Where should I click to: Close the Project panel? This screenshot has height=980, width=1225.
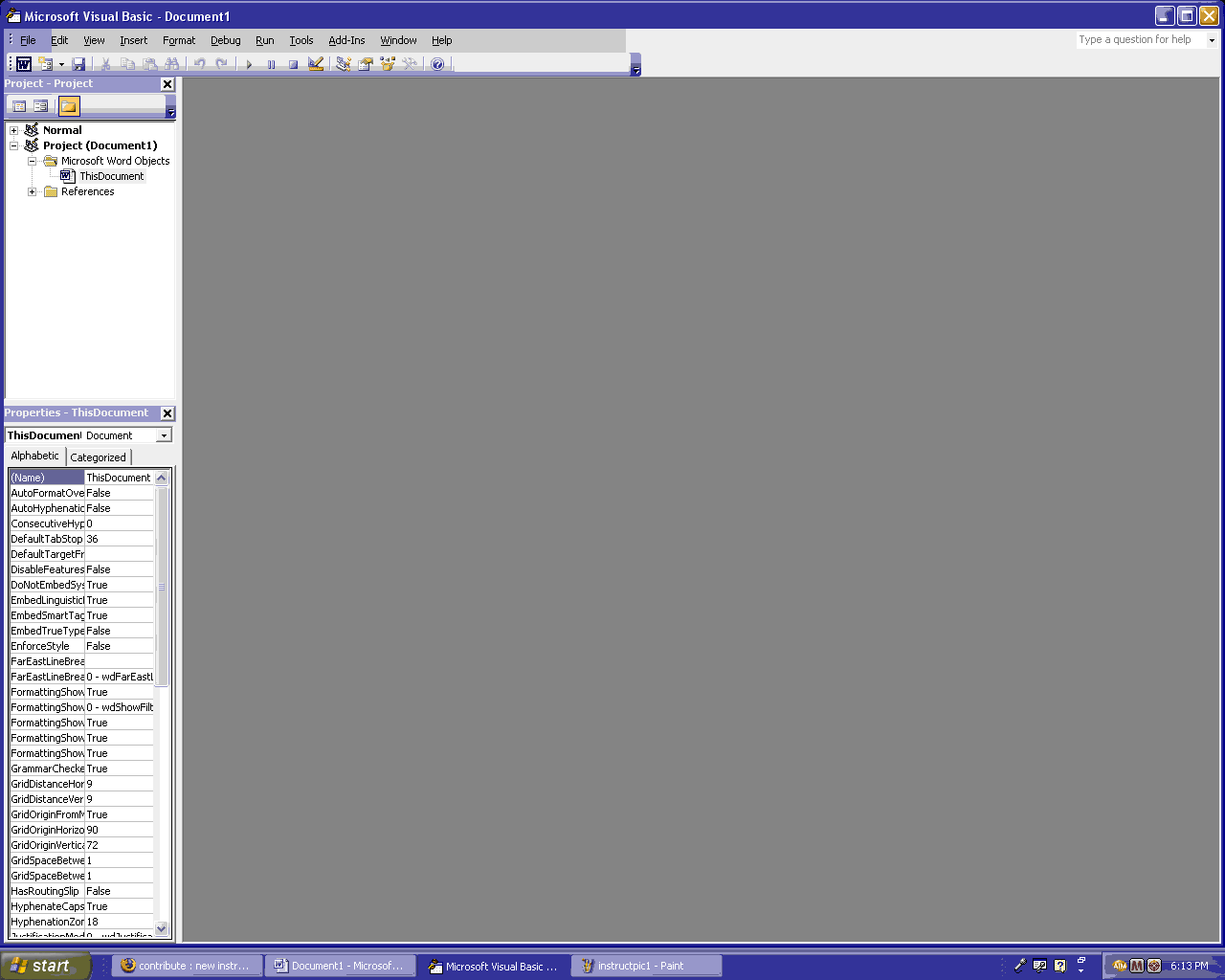click(167, 84)
